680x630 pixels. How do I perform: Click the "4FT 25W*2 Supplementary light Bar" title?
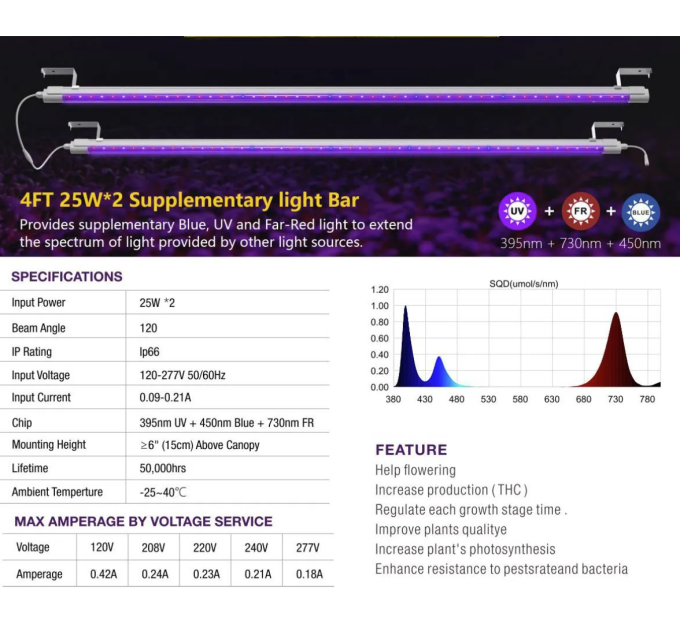pos(189,200)
